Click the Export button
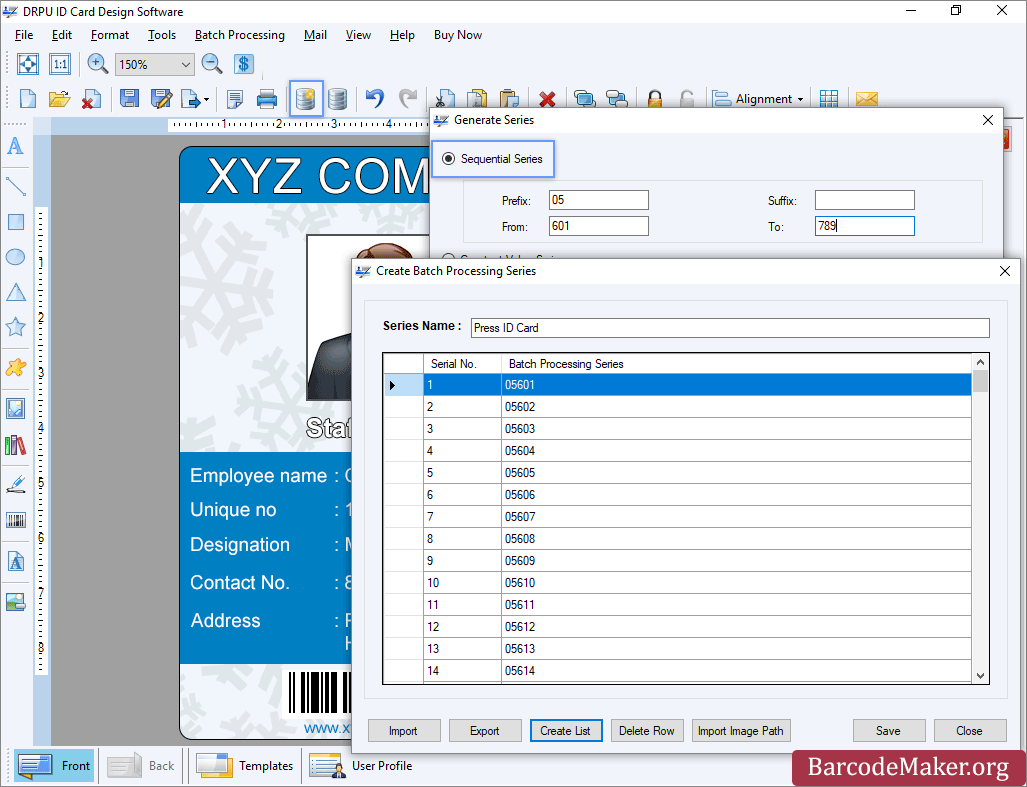 coord(485,731)
